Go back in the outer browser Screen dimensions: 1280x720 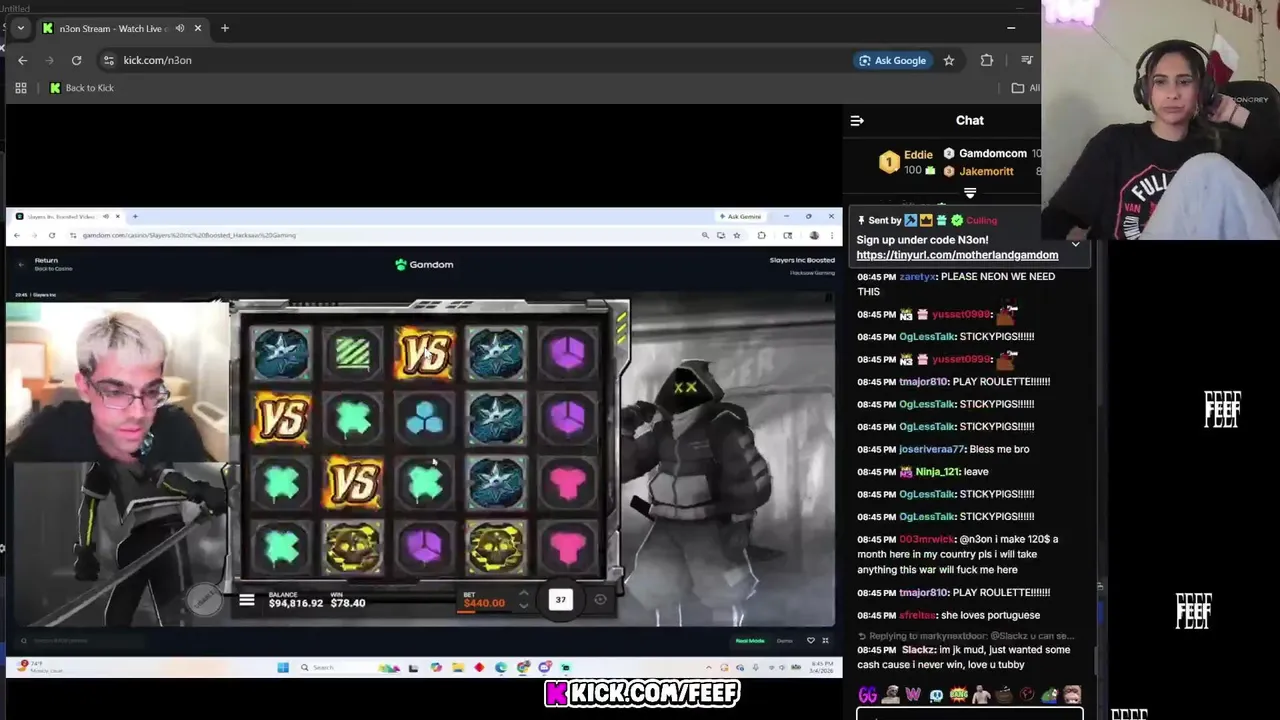[22, 60]
